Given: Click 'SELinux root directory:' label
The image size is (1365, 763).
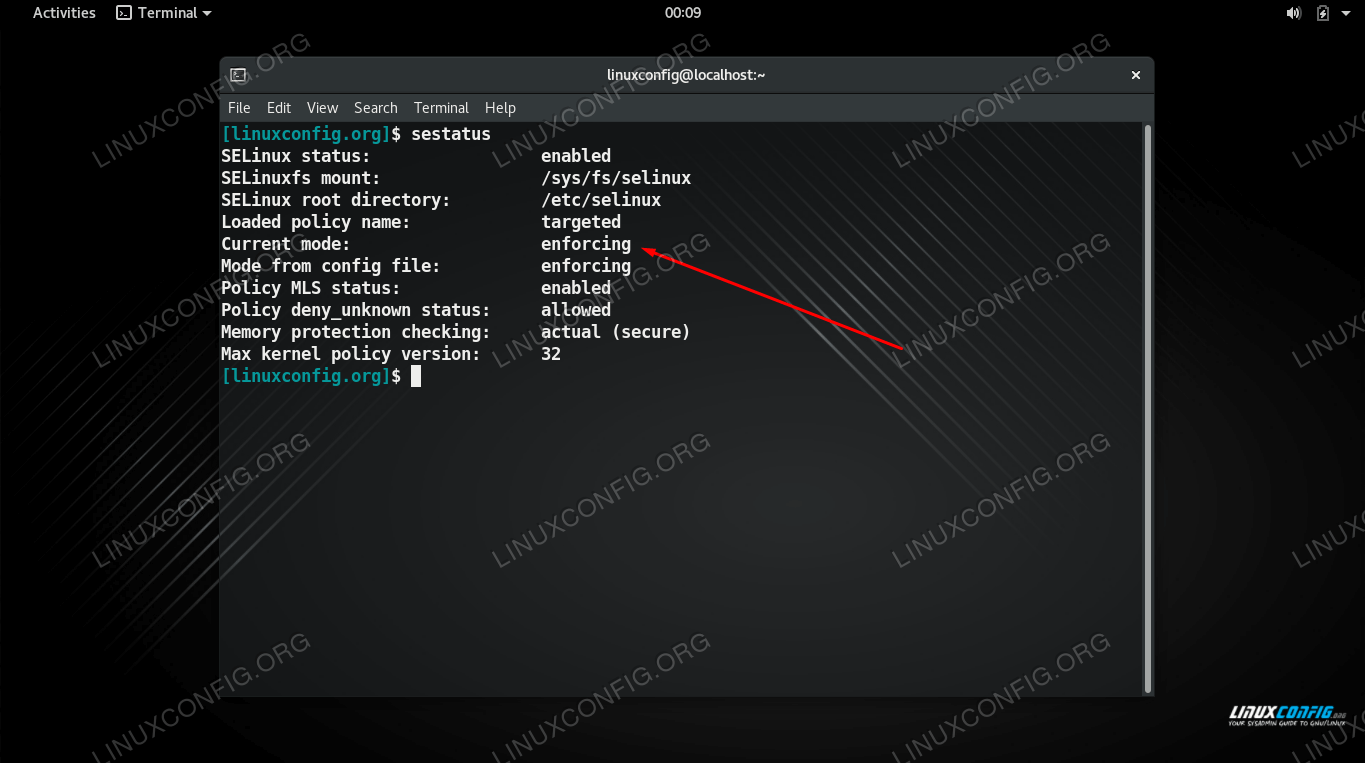Looking at the screenshot, I should (x=336, y=200).
